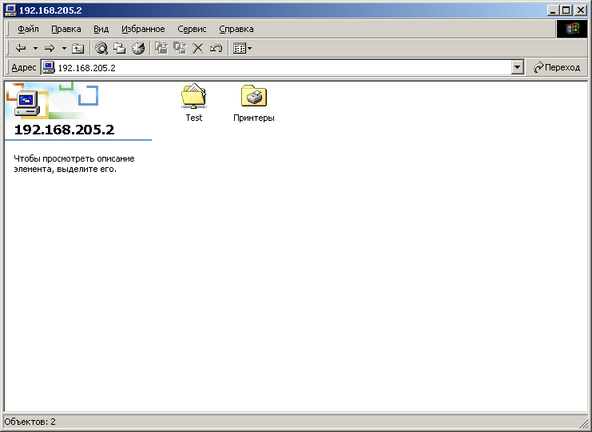Viewport: 592px width, 432px height.
Task: Expand the address bar dropdown list
Action: point(517,68)
